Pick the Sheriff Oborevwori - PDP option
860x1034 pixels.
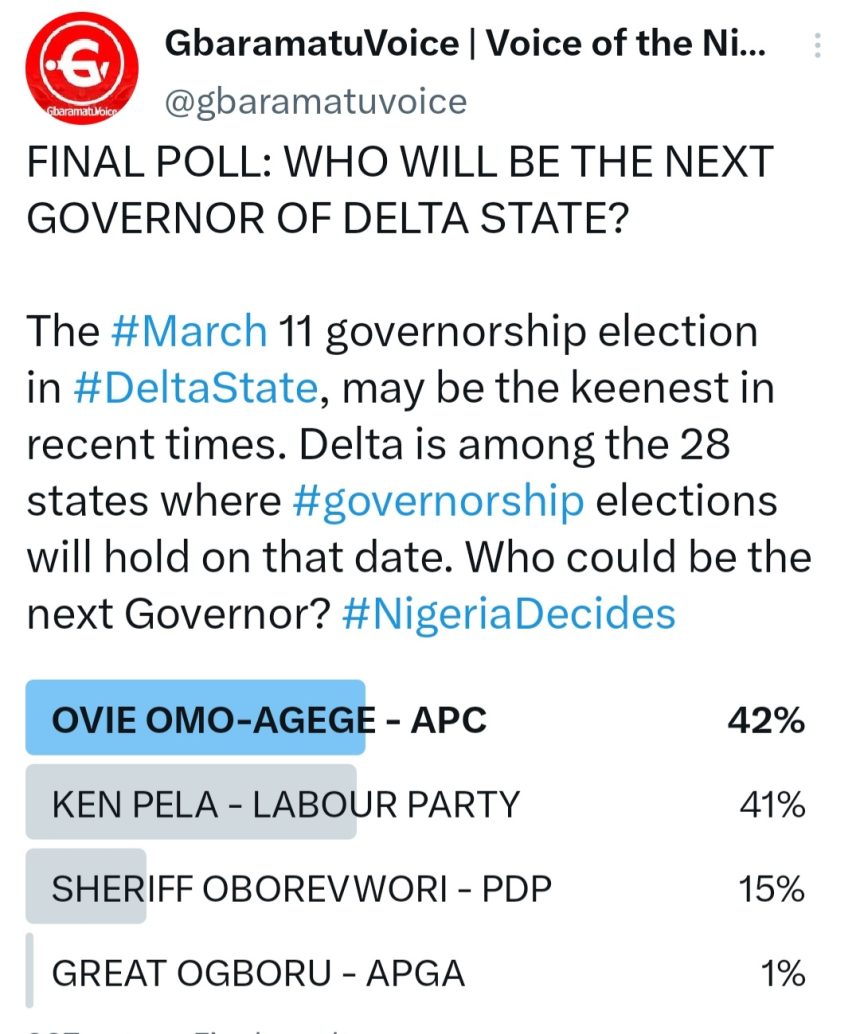point(301,887)
